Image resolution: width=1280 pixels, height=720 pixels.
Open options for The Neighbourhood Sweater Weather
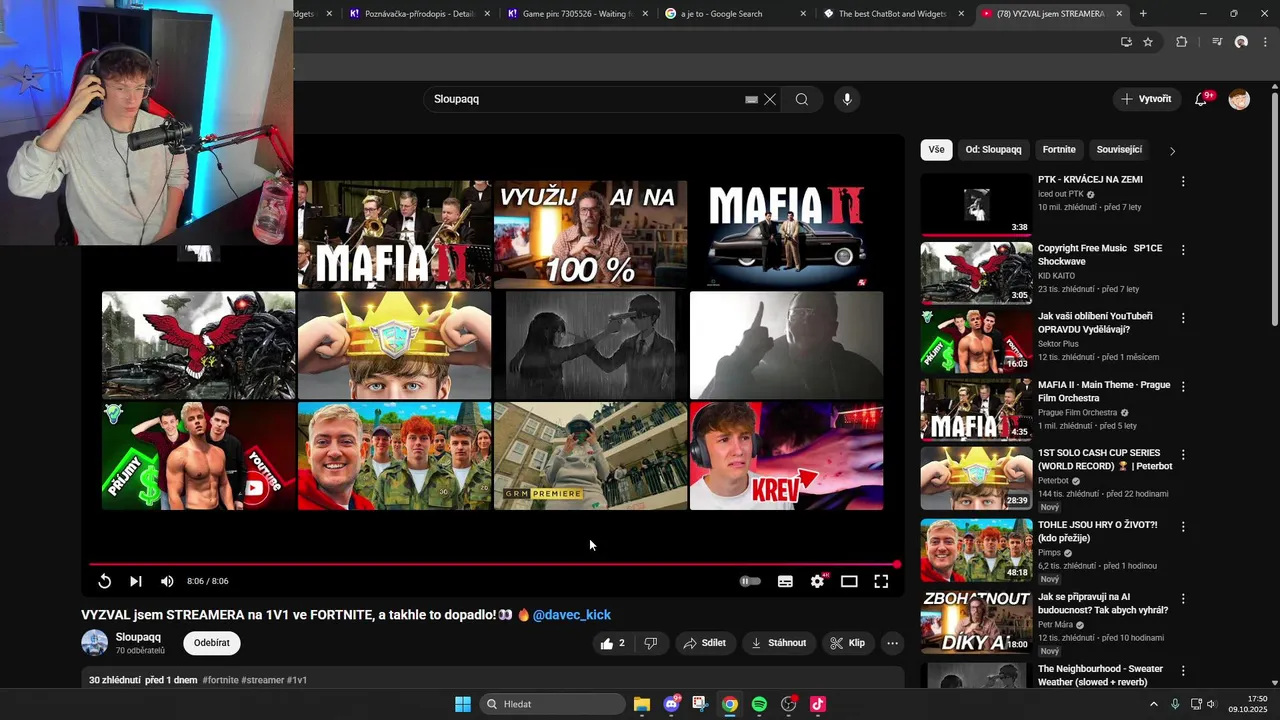point(1183,671)
